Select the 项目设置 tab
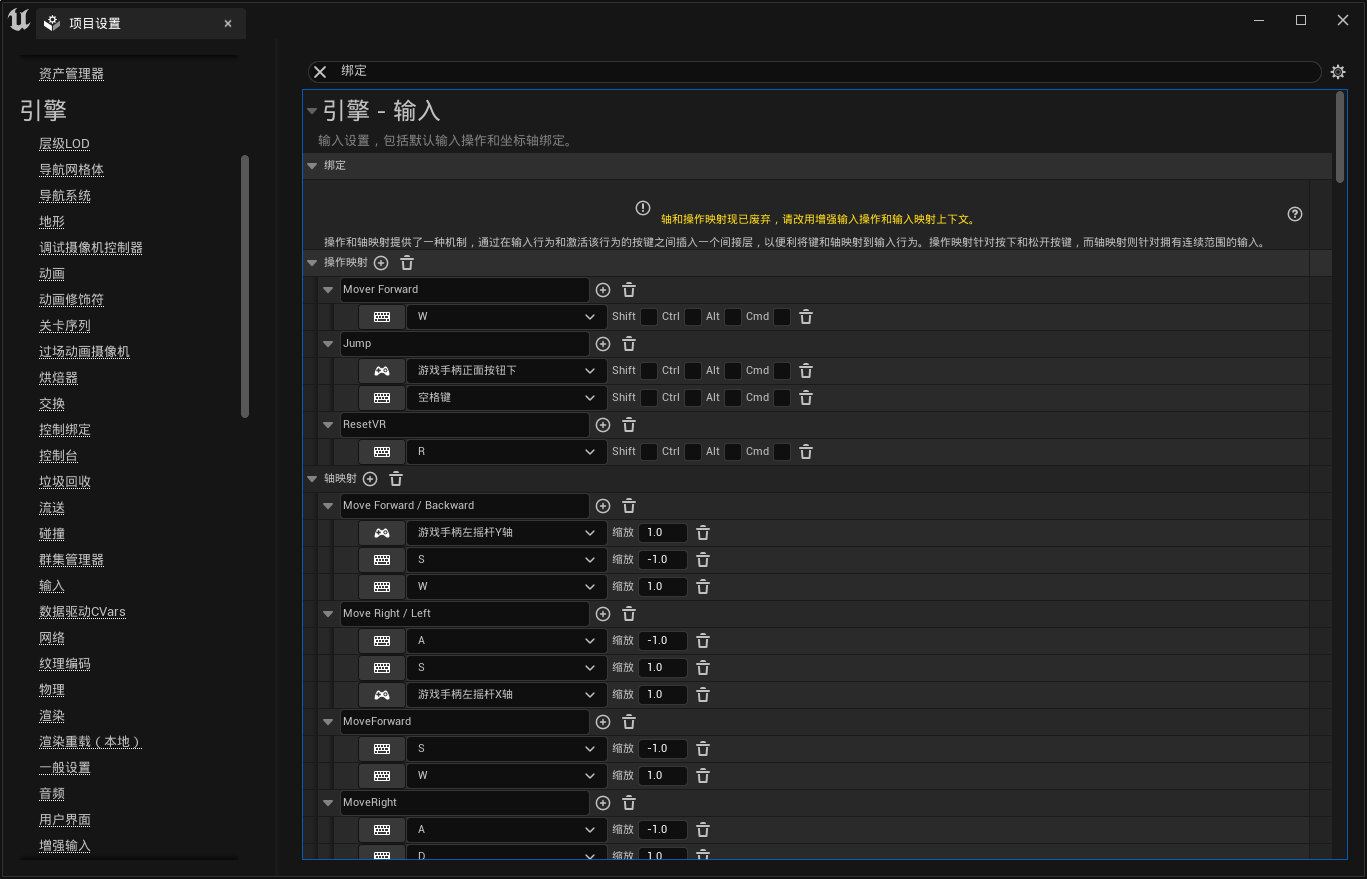 140,23
